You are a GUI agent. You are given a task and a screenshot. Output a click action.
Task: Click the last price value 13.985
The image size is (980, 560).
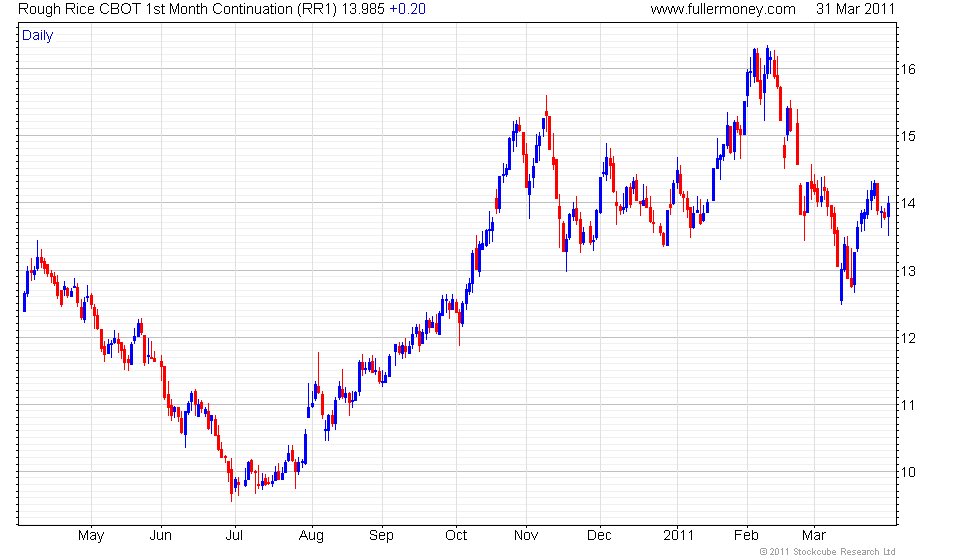tap(362, 9)
